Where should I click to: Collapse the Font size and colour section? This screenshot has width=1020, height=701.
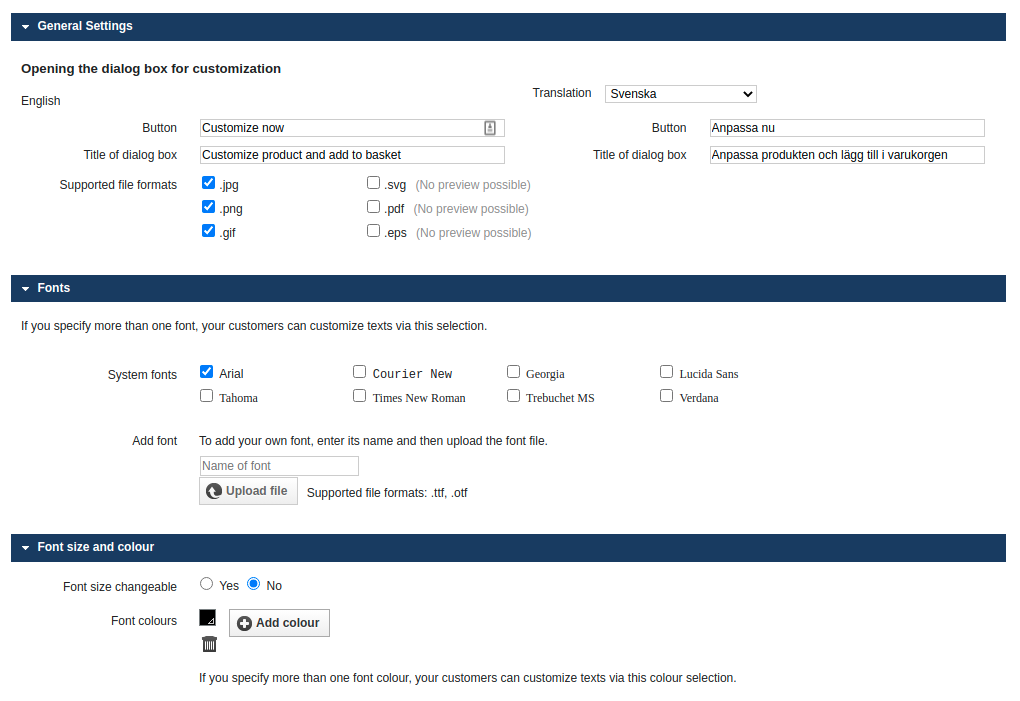tap(25, 548)
